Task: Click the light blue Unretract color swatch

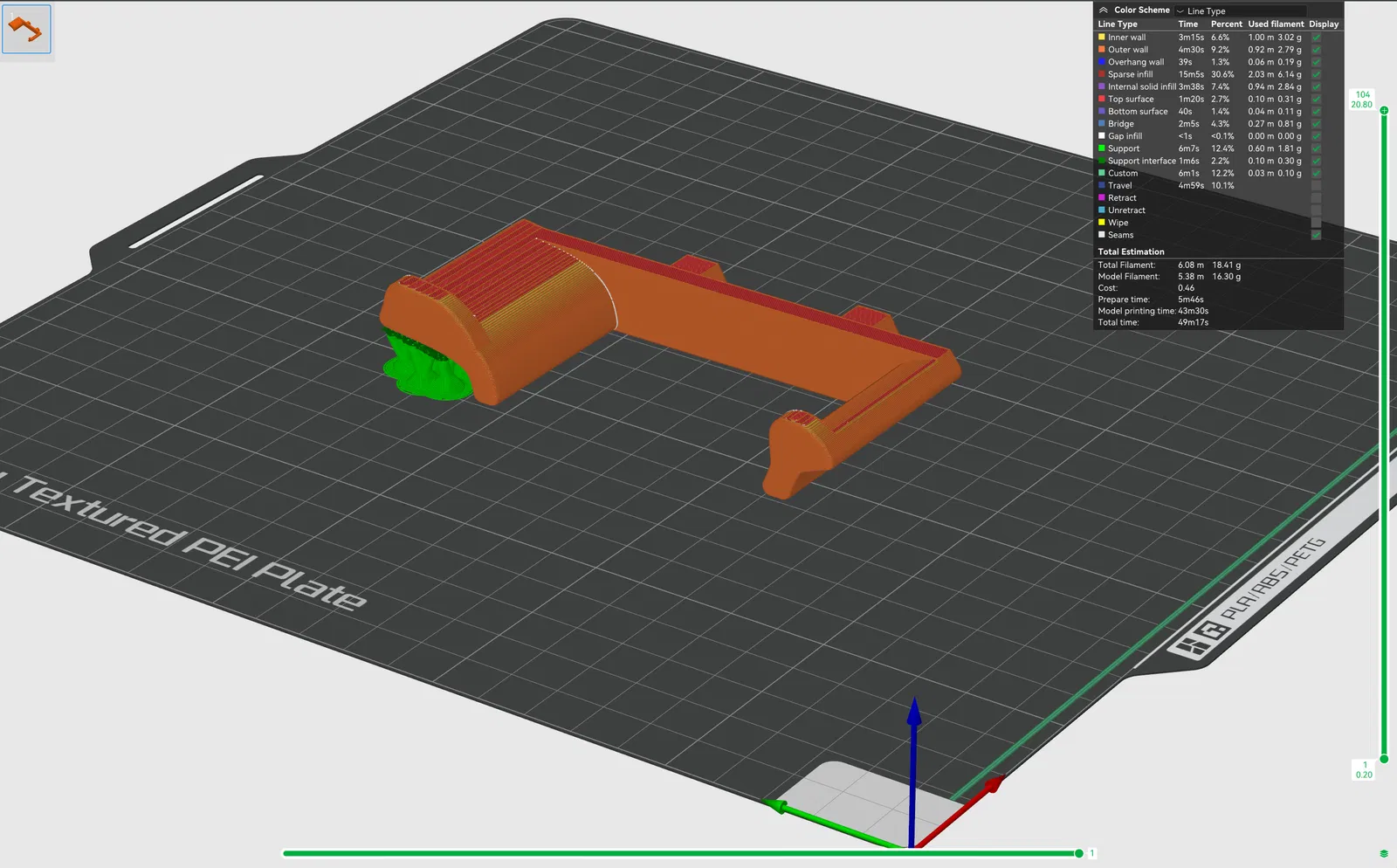Action: pyautogui.click(x=1102, y=210)
